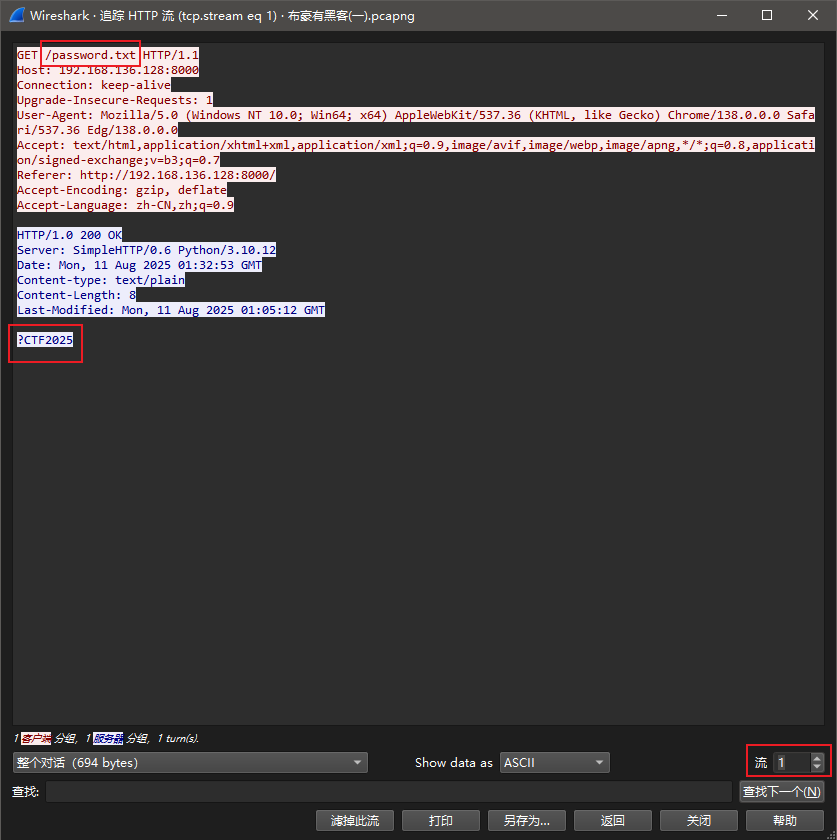Click the Host: 192.168.136.128:8000 line
This screenshot has width=837, height=840.
click(108, 70)
